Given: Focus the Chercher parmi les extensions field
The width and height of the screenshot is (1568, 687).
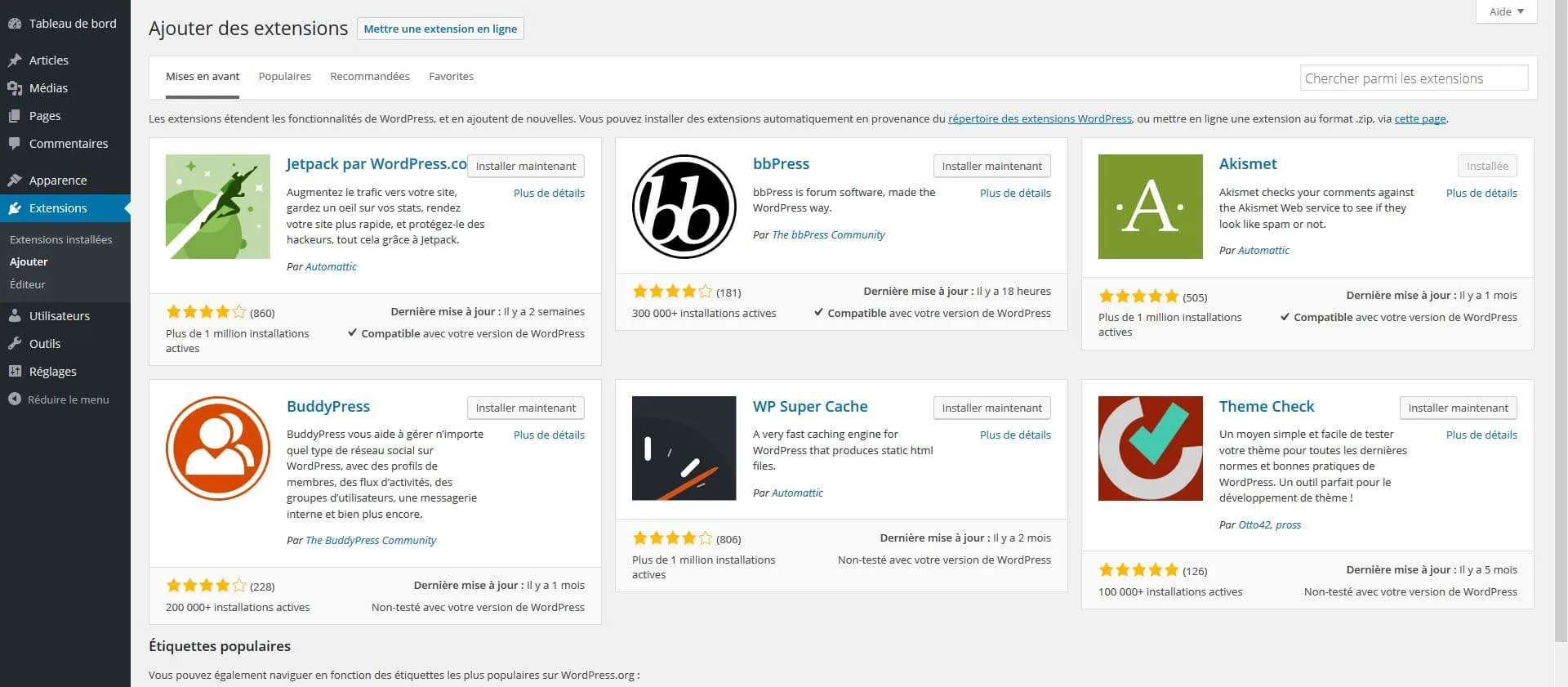Looking at the screenshot, I should pos(1414,78).
